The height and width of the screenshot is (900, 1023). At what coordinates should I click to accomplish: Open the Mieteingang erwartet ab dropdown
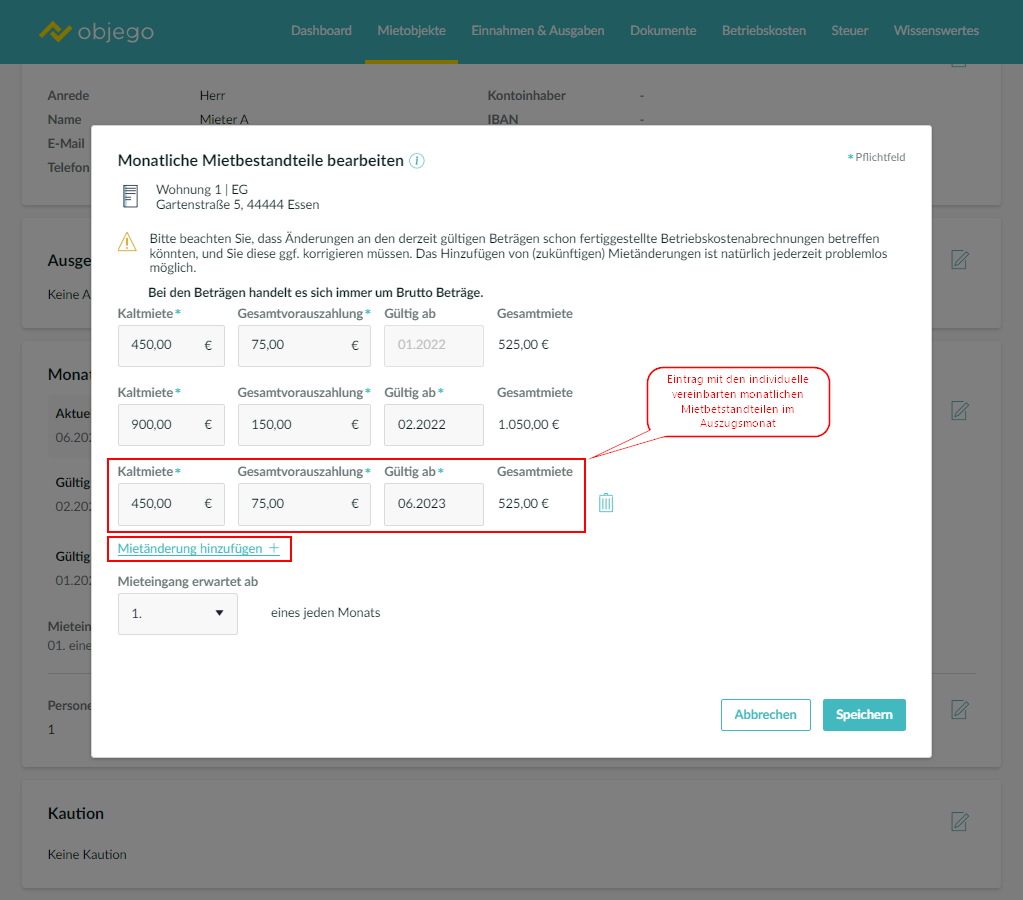pyautogui.click(x=178, y=614)
